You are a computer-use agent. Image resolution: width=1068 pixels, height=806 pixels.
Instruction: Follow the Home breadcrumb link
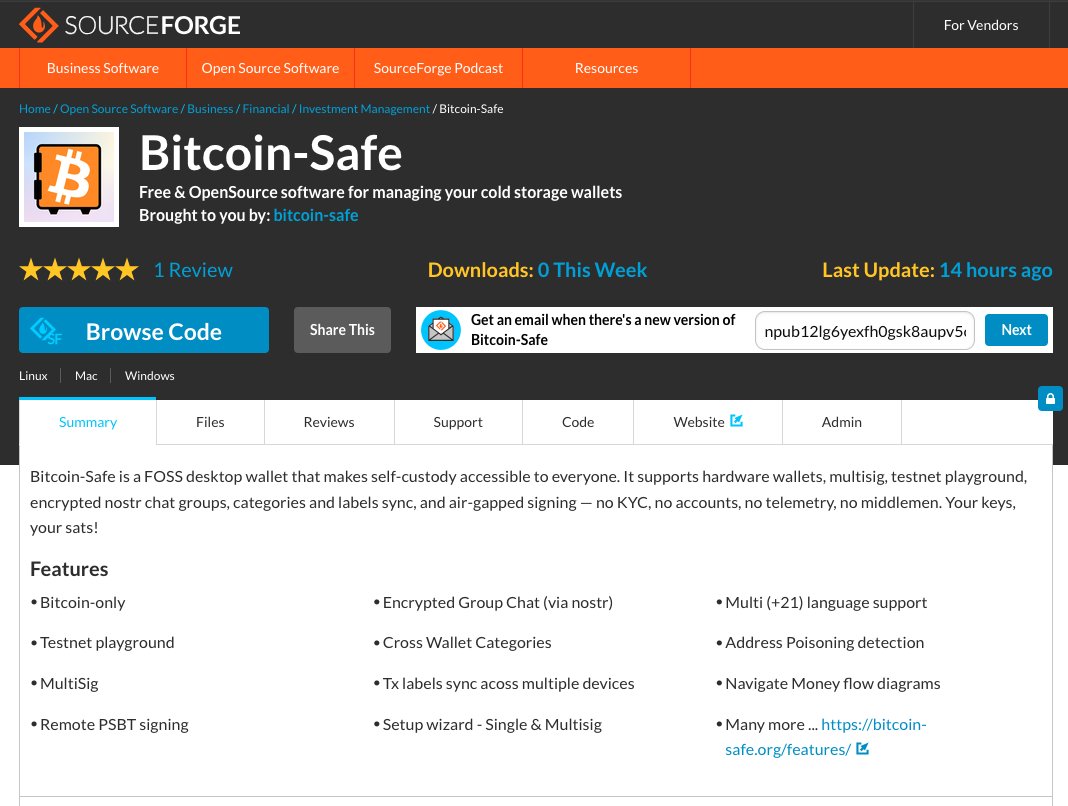point(35,108)
